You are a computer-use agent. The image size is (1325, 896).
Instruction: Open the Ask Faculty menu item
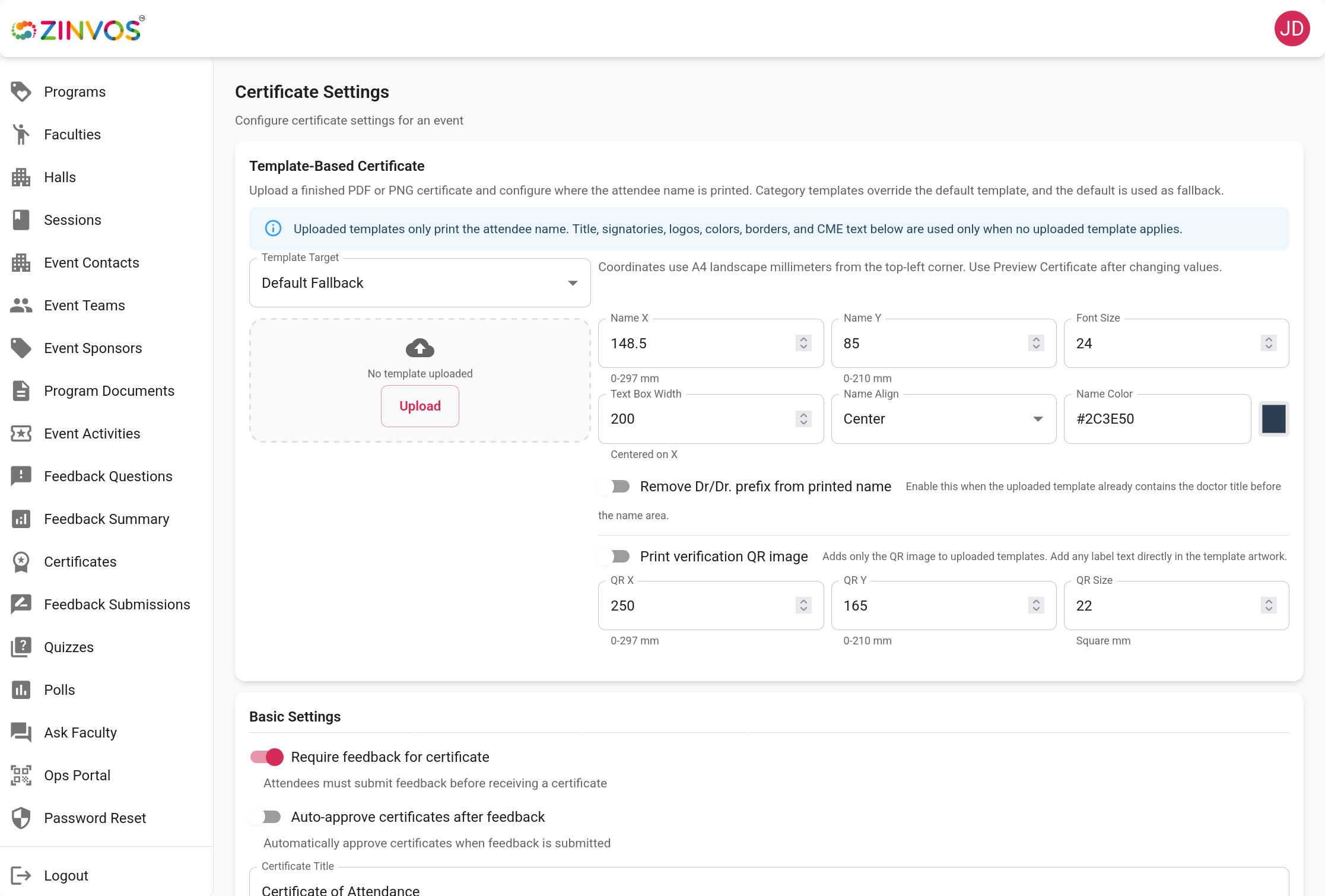106,733
